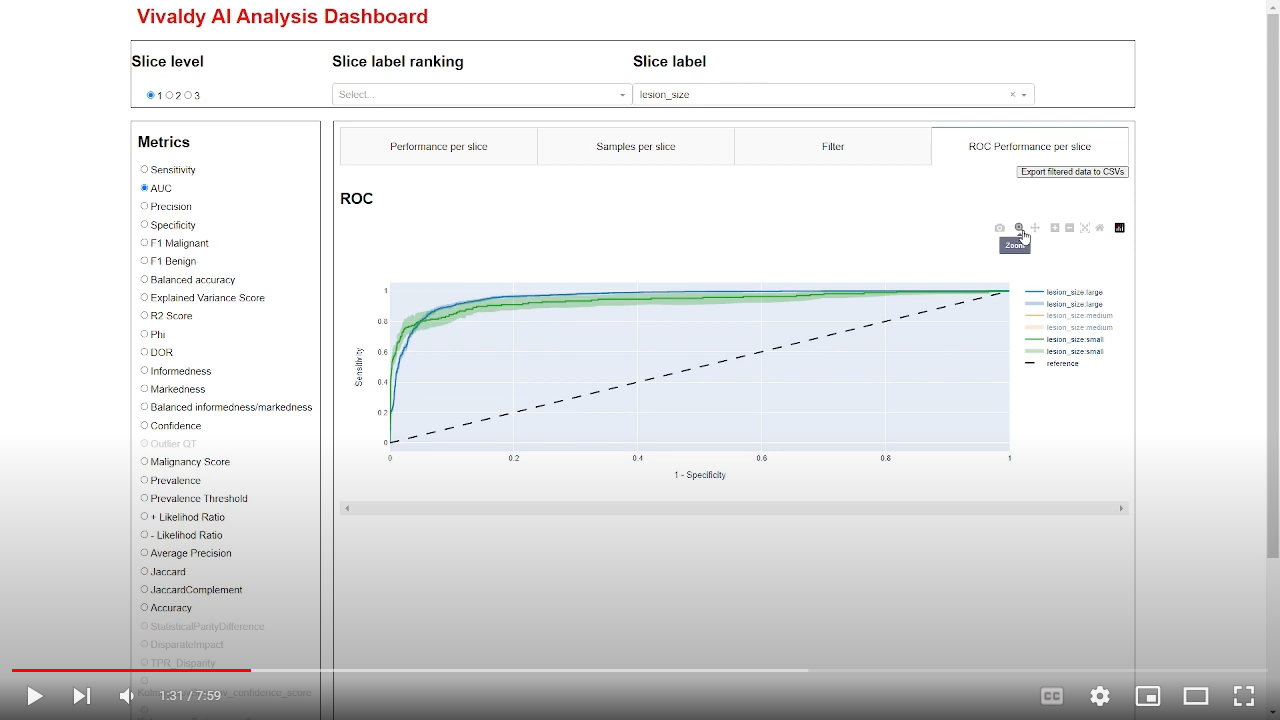Open the Samples per slice tab
The width and height of the screenshot is (1280, 720).
coord(636,146)
